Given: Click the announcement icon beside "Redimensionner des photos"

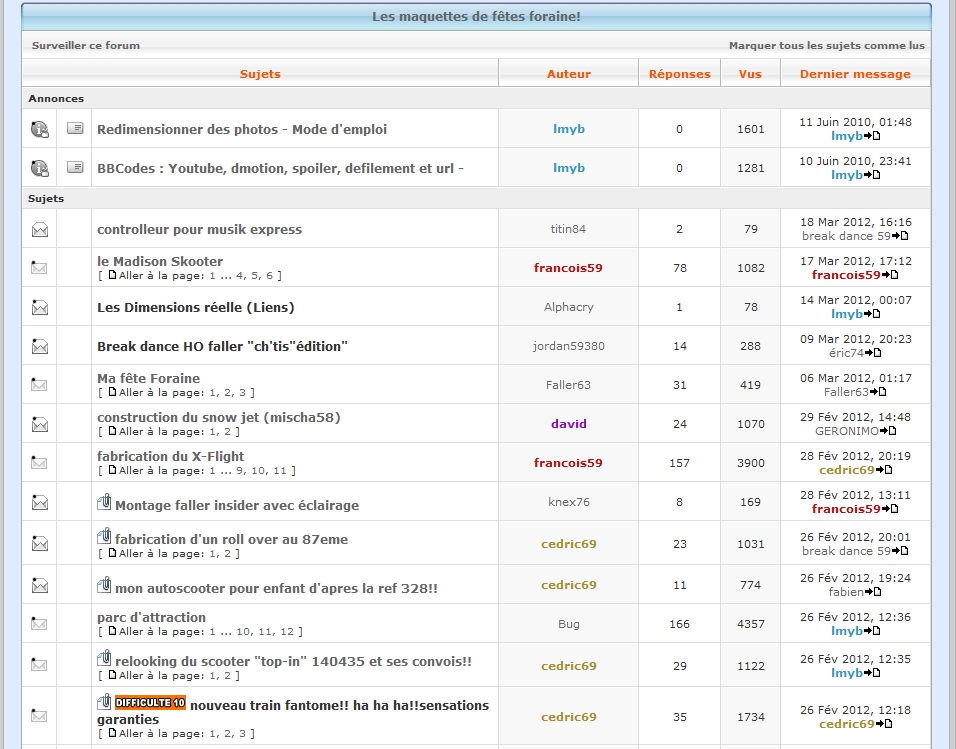Looking at the screenshot, I should tap(40, 129).
